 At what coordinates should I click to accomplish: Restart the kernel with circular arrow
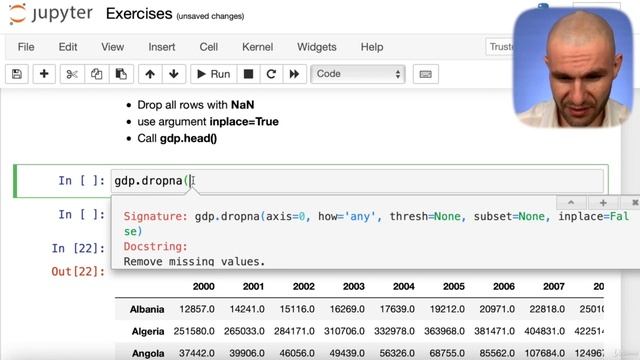click(x=271, y=74)
